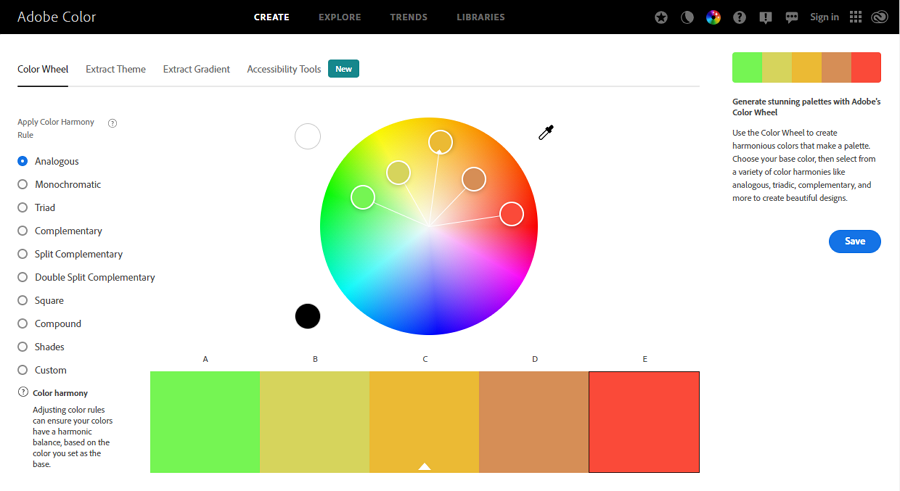This screenshot has height=491, width=900.
Task: Open the LIBRARIES menu
Action: tap(481, 17)
